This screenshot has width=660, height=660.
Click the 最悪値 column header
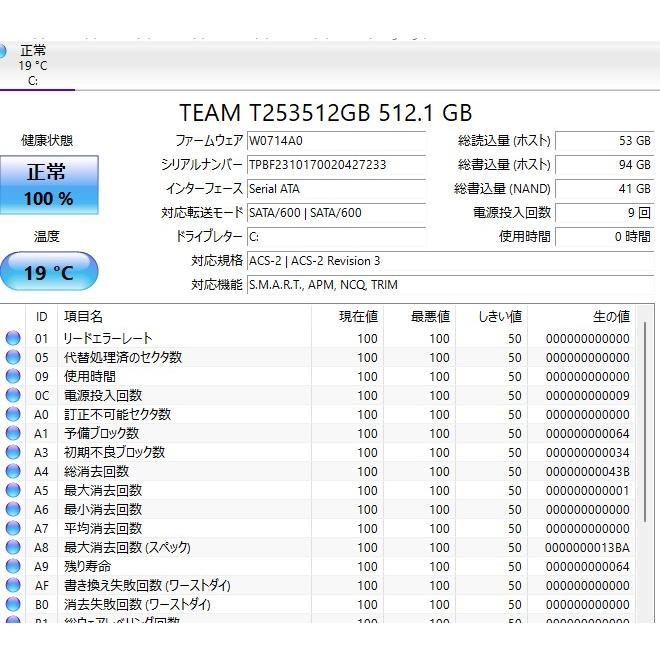coord(419,317)
